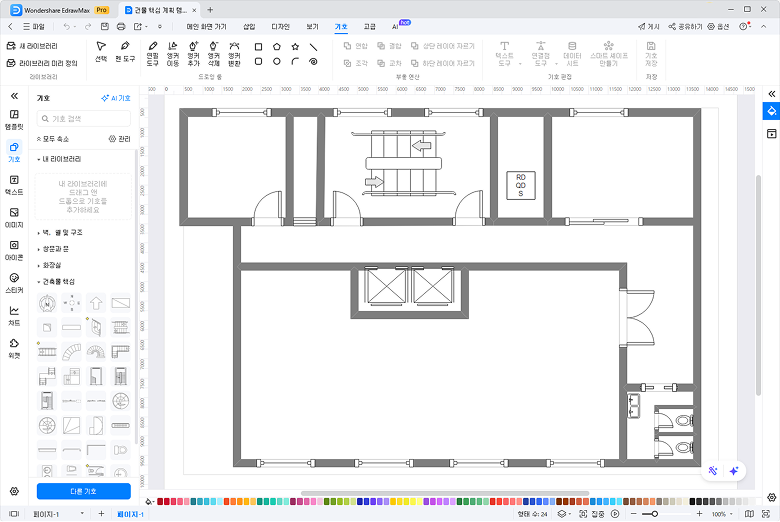Click the Share button (공유하기)
Viewport: 780px width, 522px height.
coord(685,26)
